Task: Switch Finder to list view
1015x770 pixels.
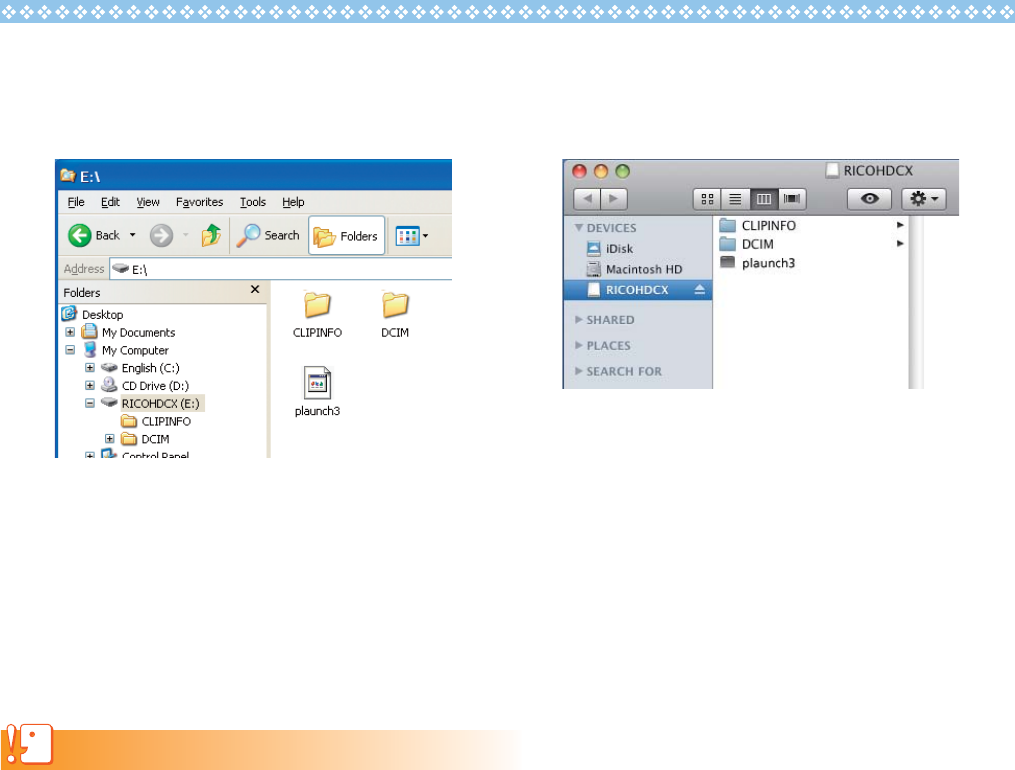Action: pos(735,199)
